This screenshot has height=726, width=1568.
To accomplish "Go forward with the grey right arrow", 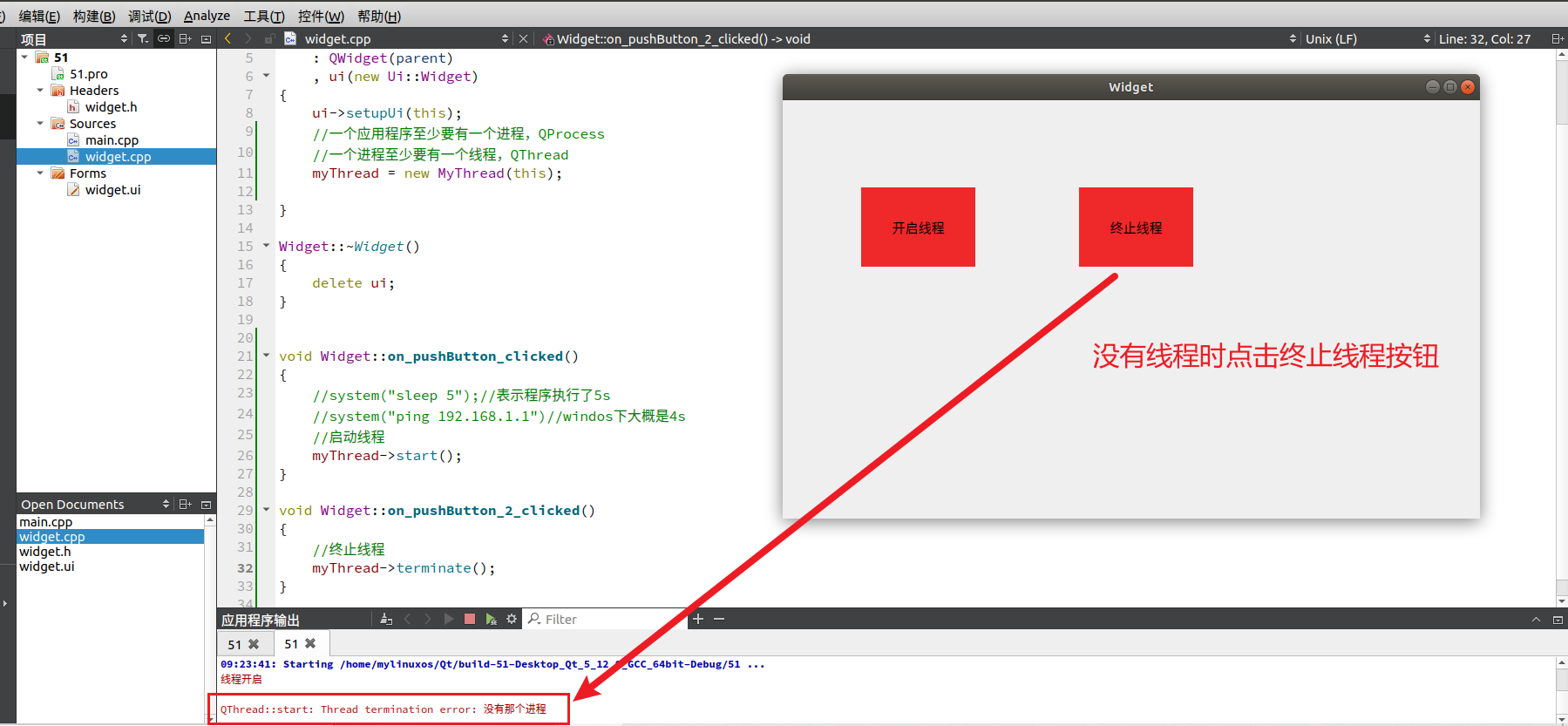I will point(248,38).
